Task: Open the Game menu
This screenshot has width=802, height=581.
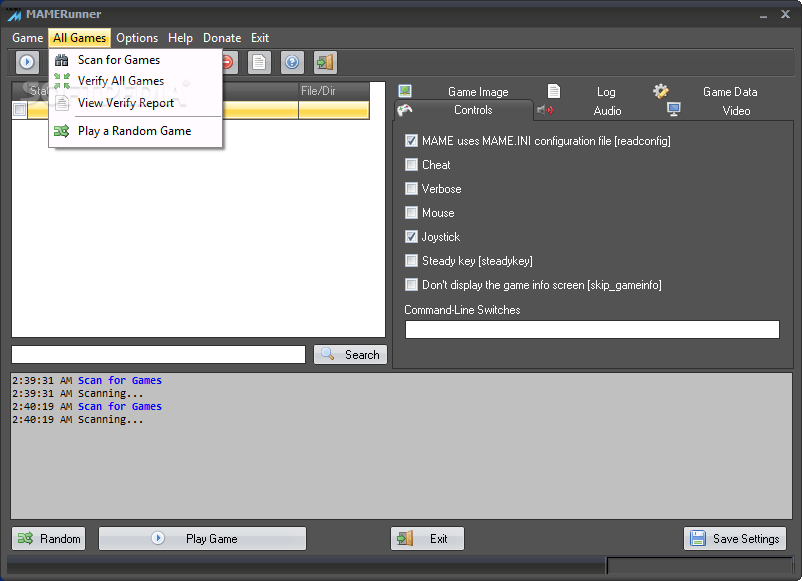Action: click(x=28, y=38)
